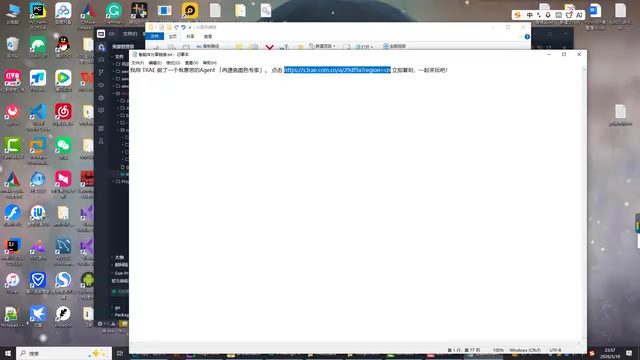Select the Tencent PC Manager shield icon

38,280
